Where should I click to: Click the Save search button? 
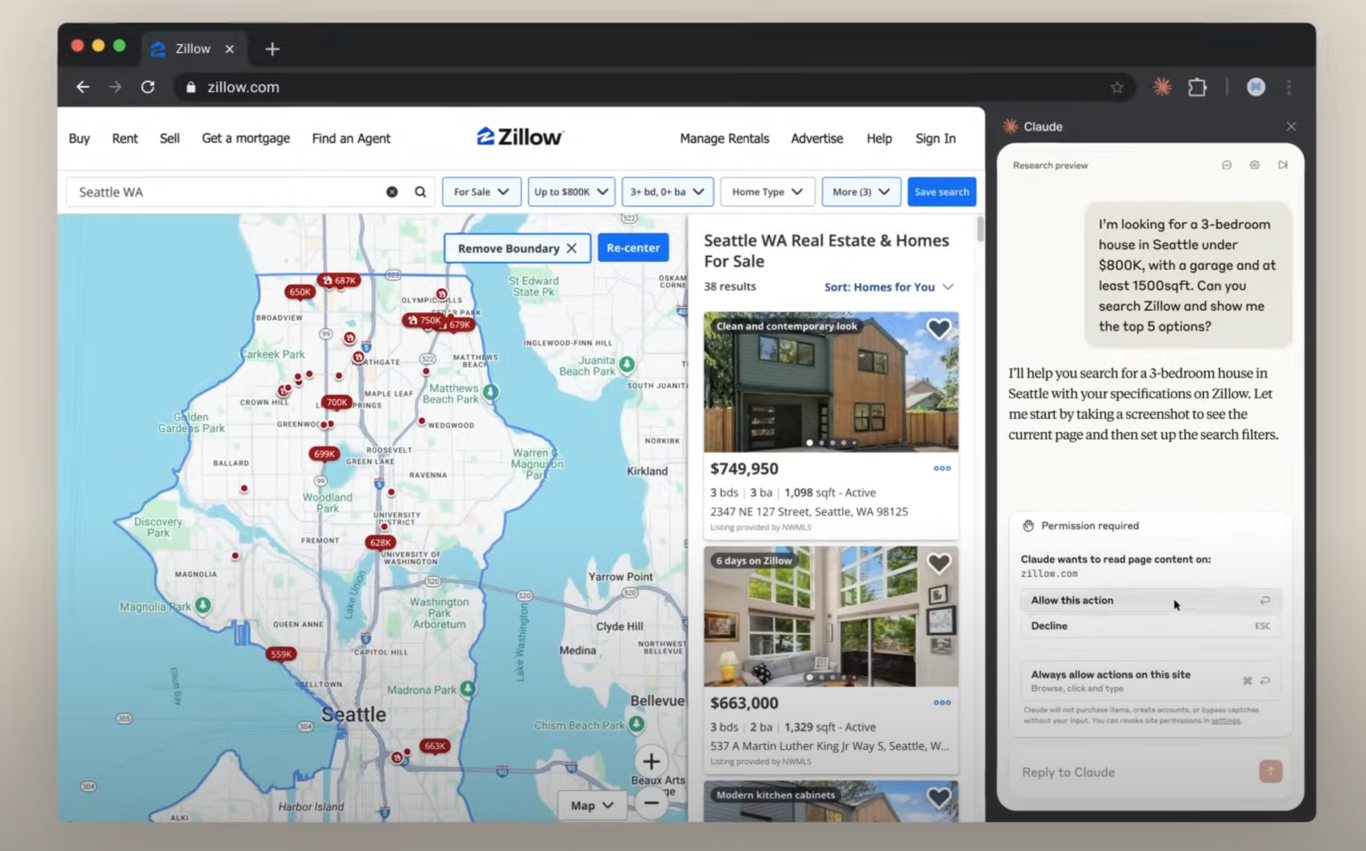941,192
